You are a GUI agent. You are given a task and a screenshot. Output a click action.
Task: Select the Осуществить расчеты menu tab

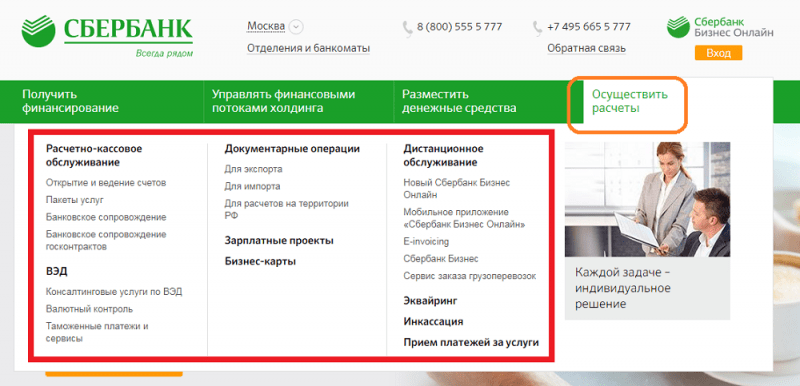pos(629,101)
